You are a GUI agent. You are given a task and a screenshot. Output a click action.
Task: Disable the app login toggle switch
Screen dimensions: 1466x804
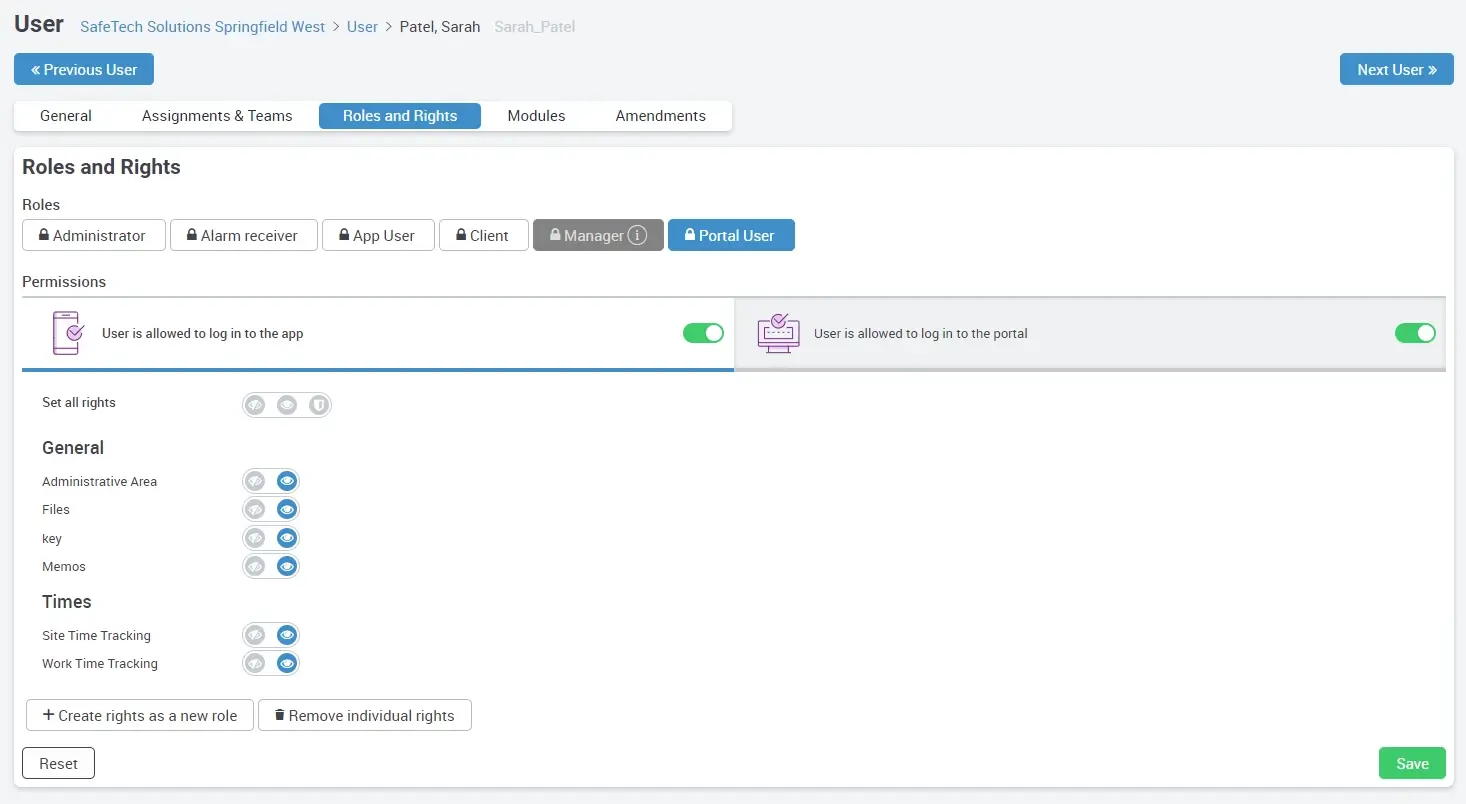click(703, 333)
